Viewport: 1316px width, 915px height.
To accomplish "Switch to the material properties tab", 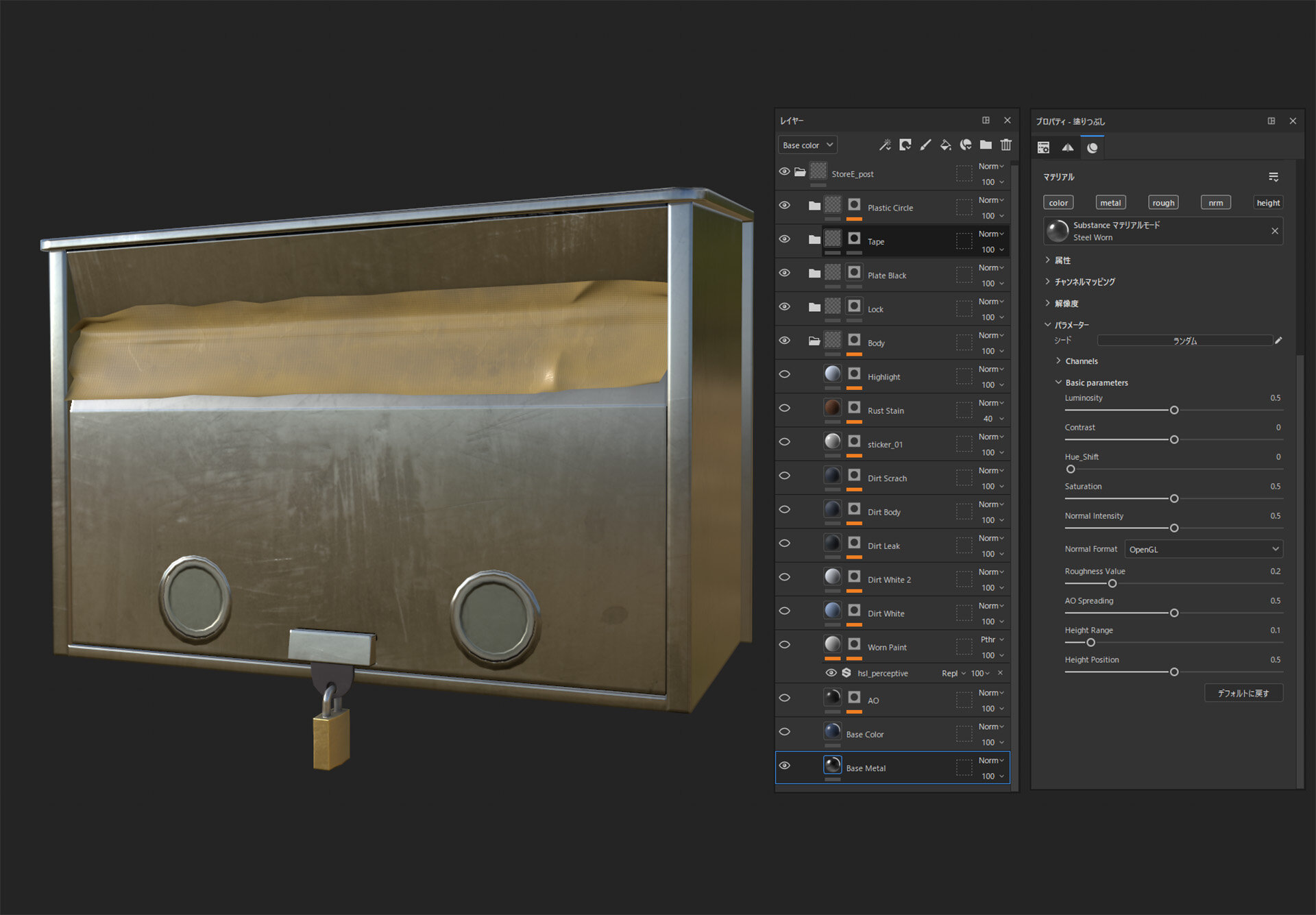I will [x=1092, y=148].
